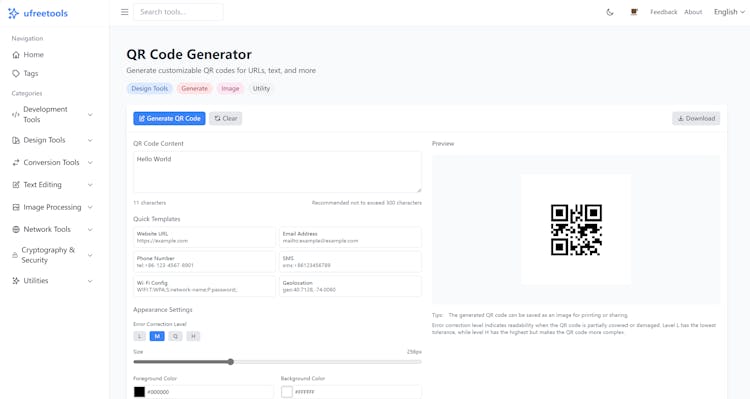Viewport: 750px width, 399px height.
Task: Click the coffee cup icon in header
Action: 634,12
